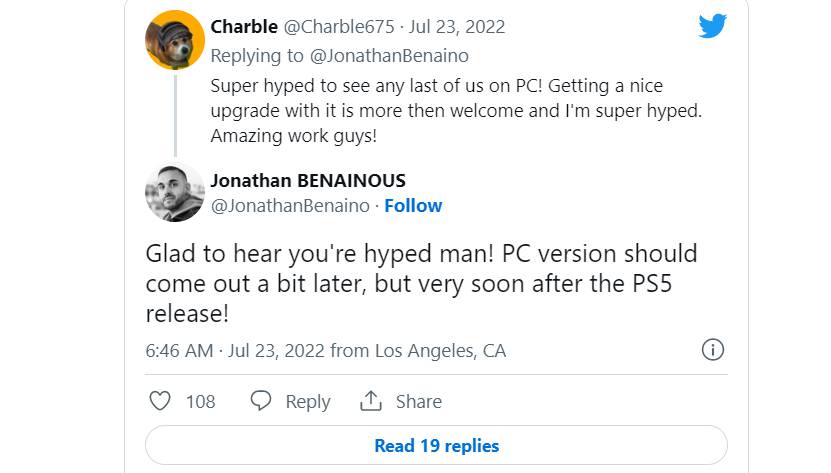This screenshot has height=473, width=831.
Task: Follow @JonathanBenaino
Action: point(413,205)
